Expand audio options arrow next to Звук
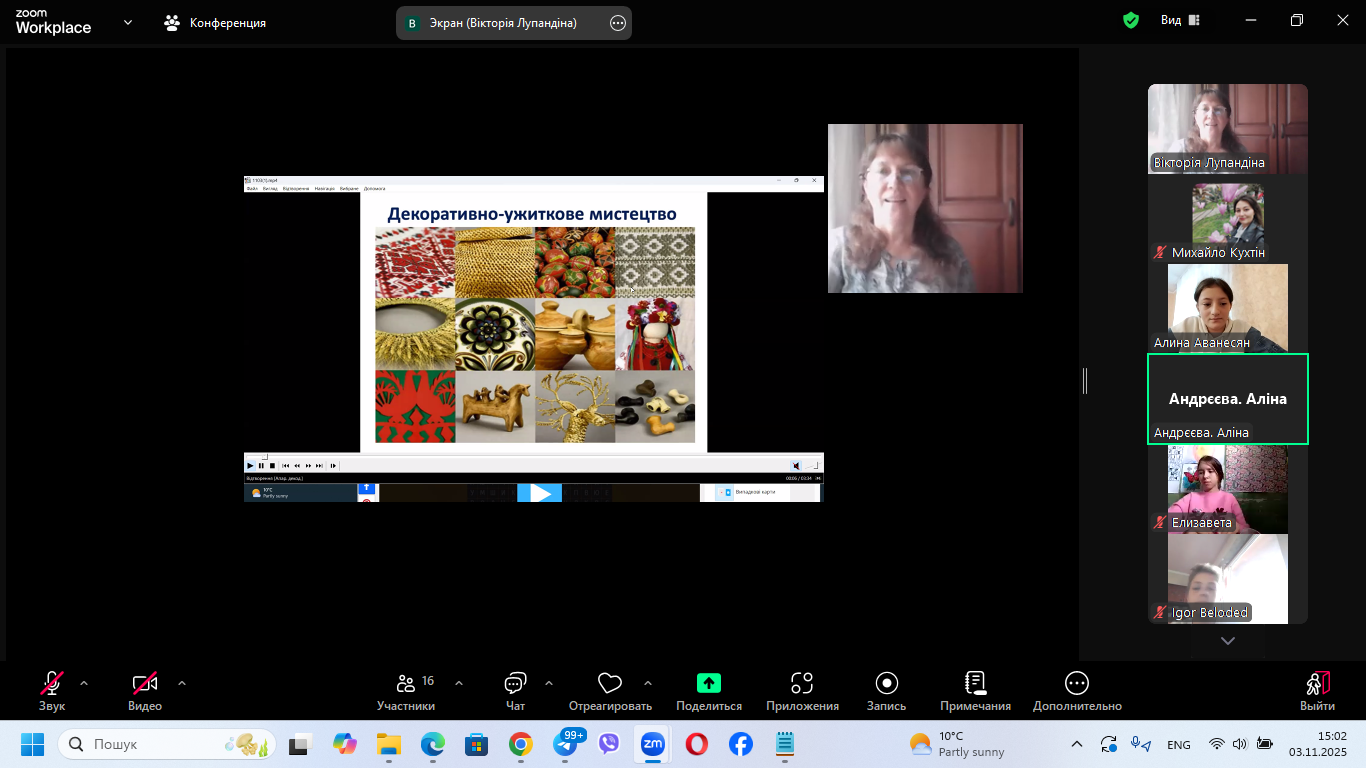Screen dimensions: 1366x768 tap(84, 683)
